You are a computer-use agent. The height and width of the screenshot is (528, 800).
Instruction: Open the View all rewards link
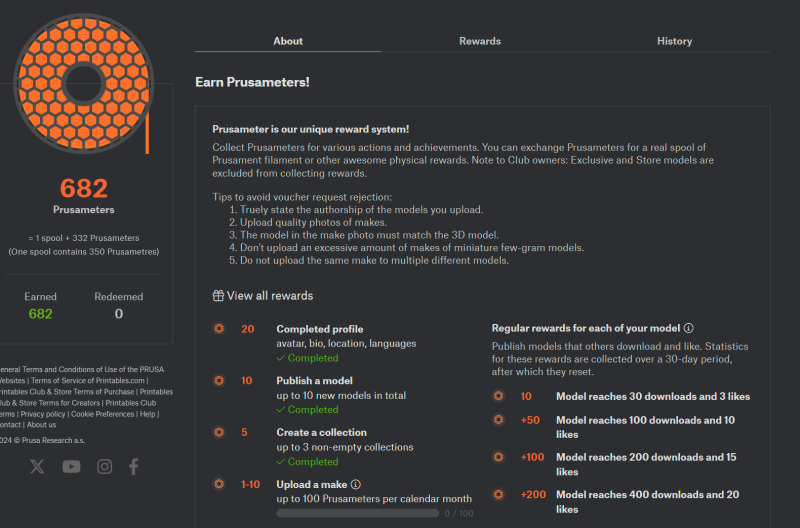[x=270, y=296]
